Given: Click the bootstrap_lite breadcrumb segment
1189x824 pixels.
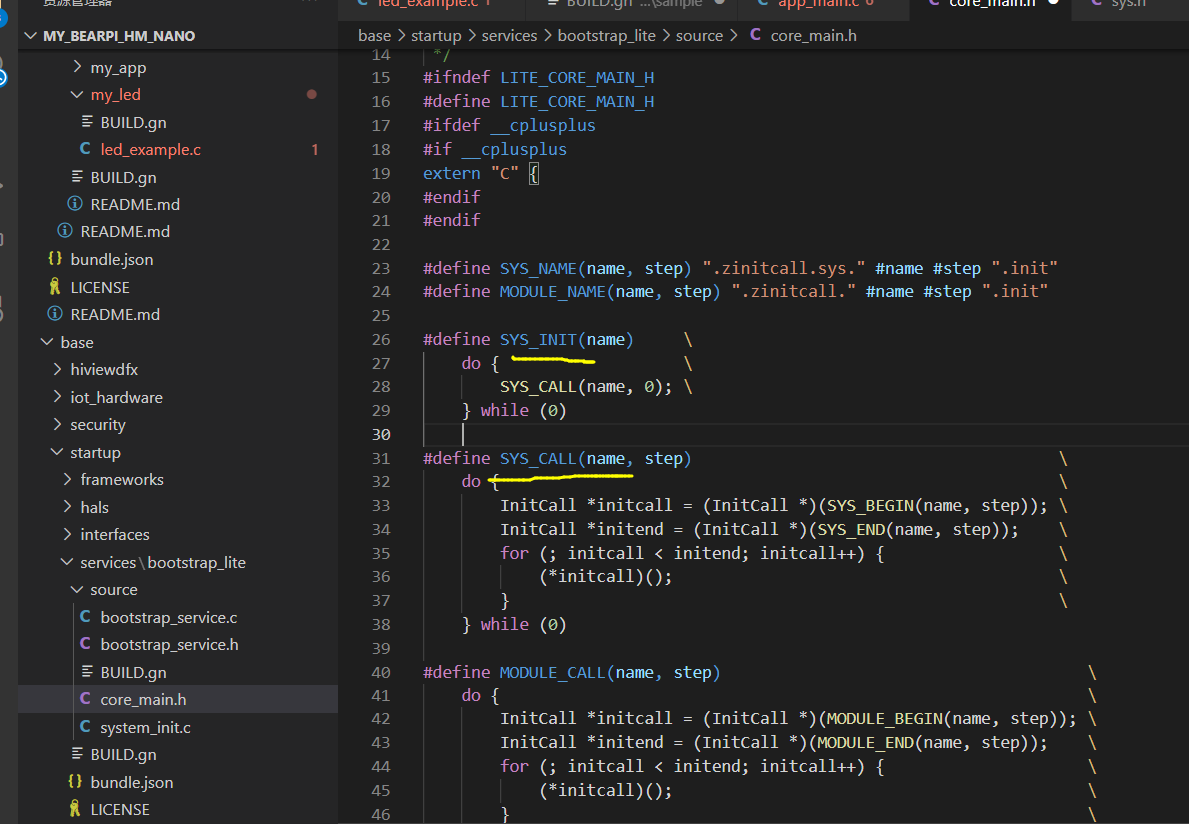Looking at the screenshot, I should click(x=607, y=36).
